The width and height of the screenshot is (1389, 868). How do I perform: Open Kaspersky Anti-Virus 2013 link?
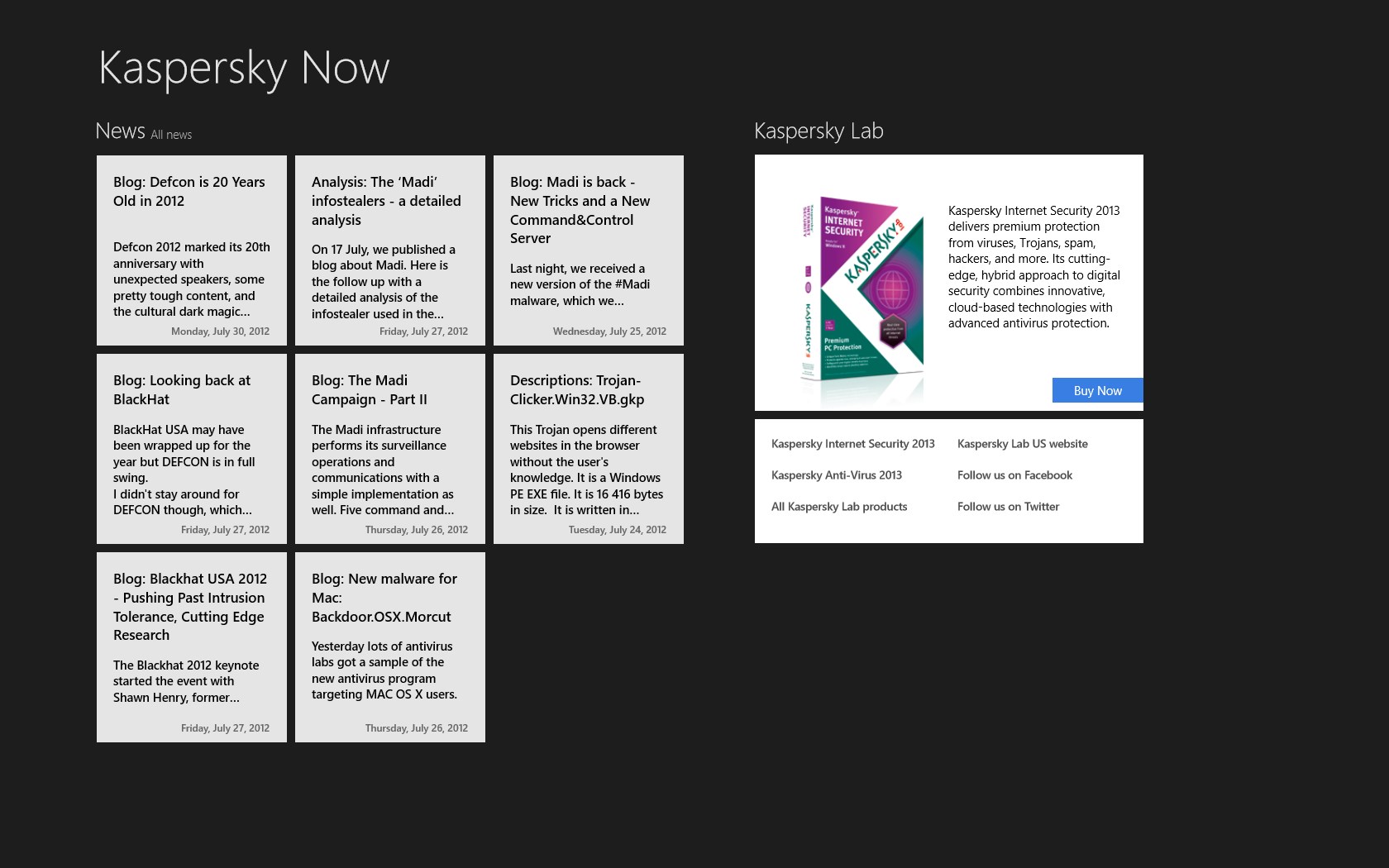(x=836, y=475)
